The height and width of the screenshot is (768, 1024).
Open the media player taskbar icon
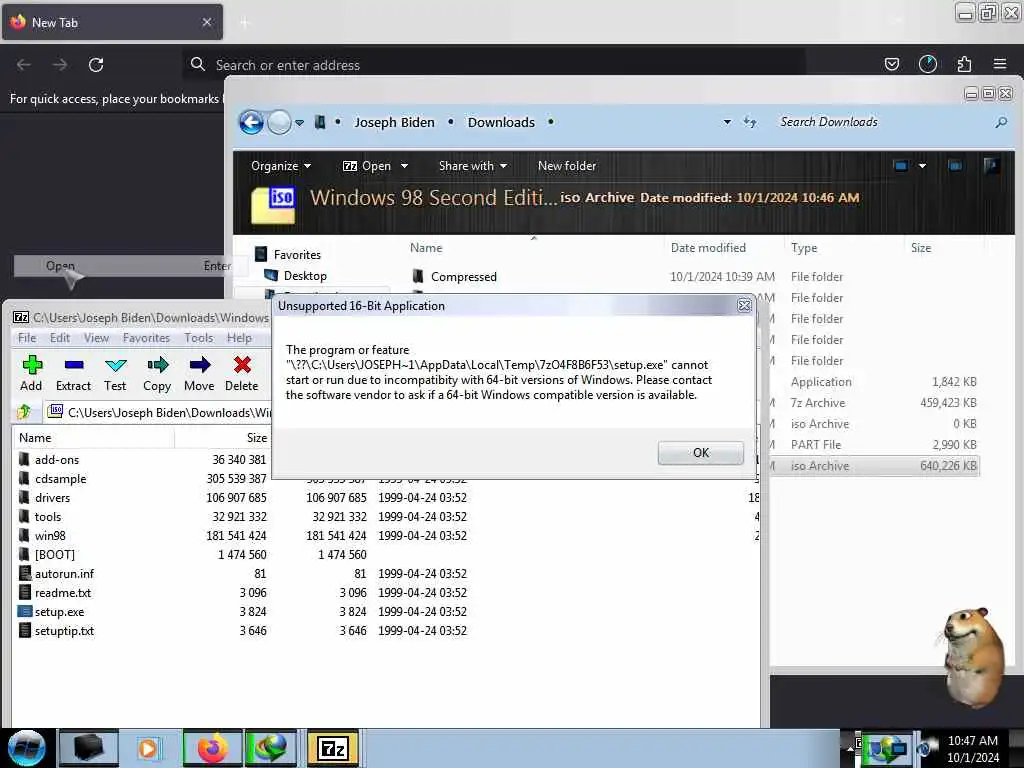point(148,748)
